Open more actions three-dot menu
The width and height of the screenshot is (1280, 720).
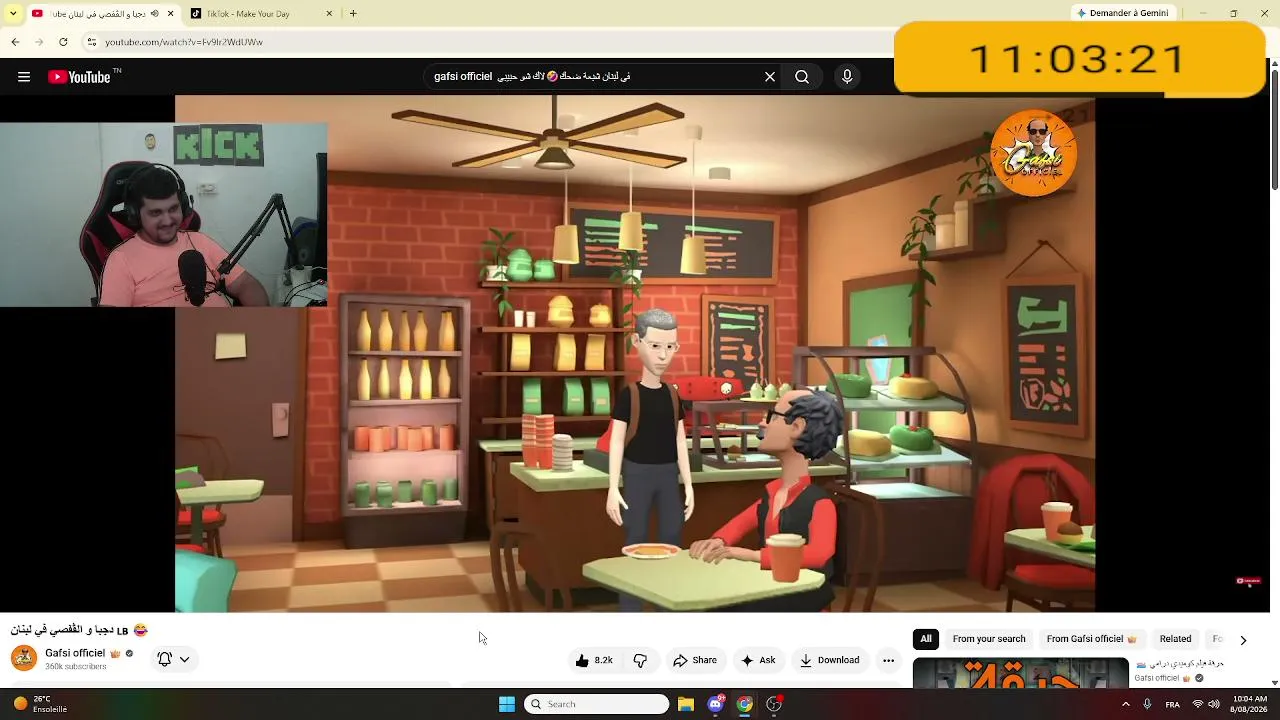click(888, 660)
